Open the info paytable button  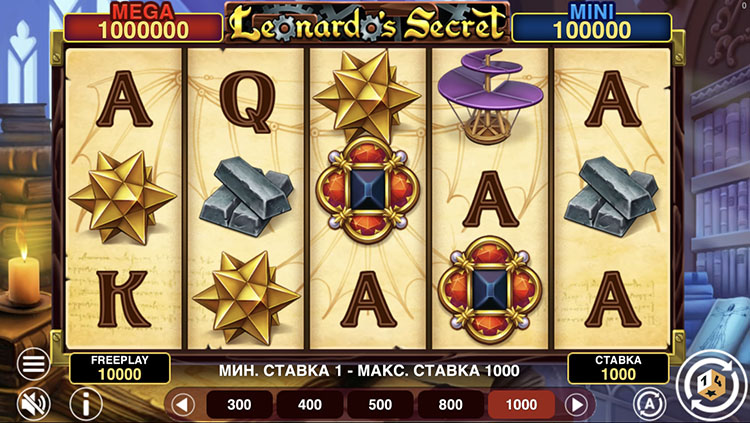click(86, 404)
